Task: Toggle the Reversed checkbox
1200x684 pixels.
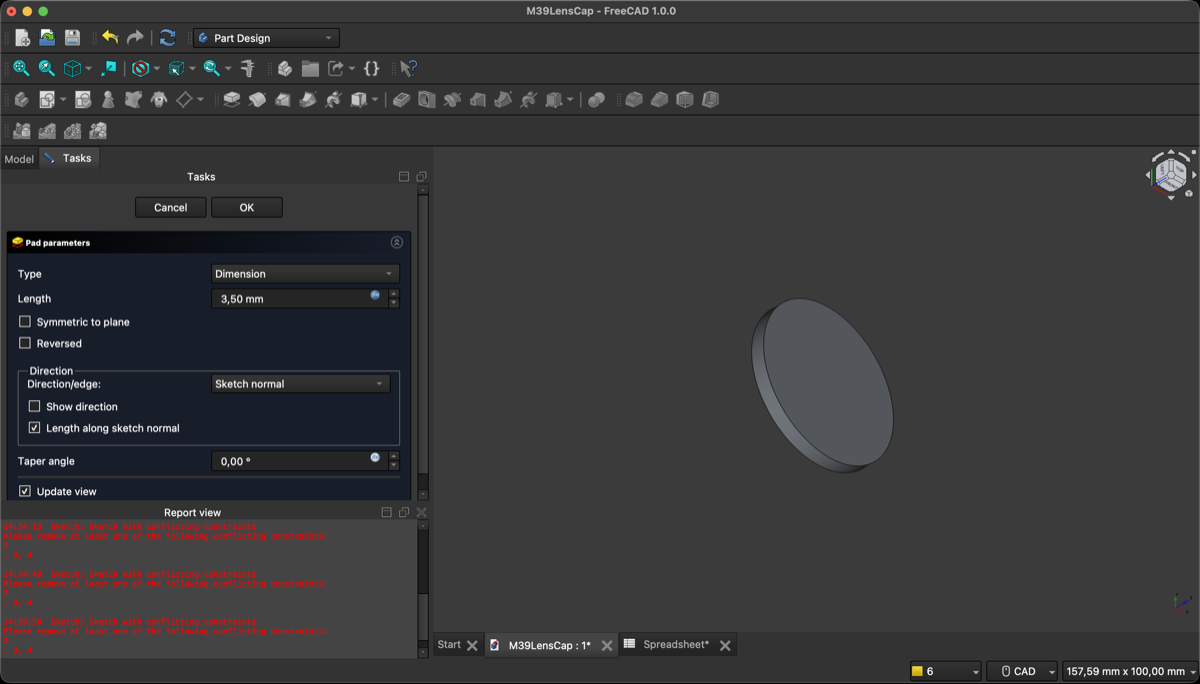Action: [x=25, y=343]
